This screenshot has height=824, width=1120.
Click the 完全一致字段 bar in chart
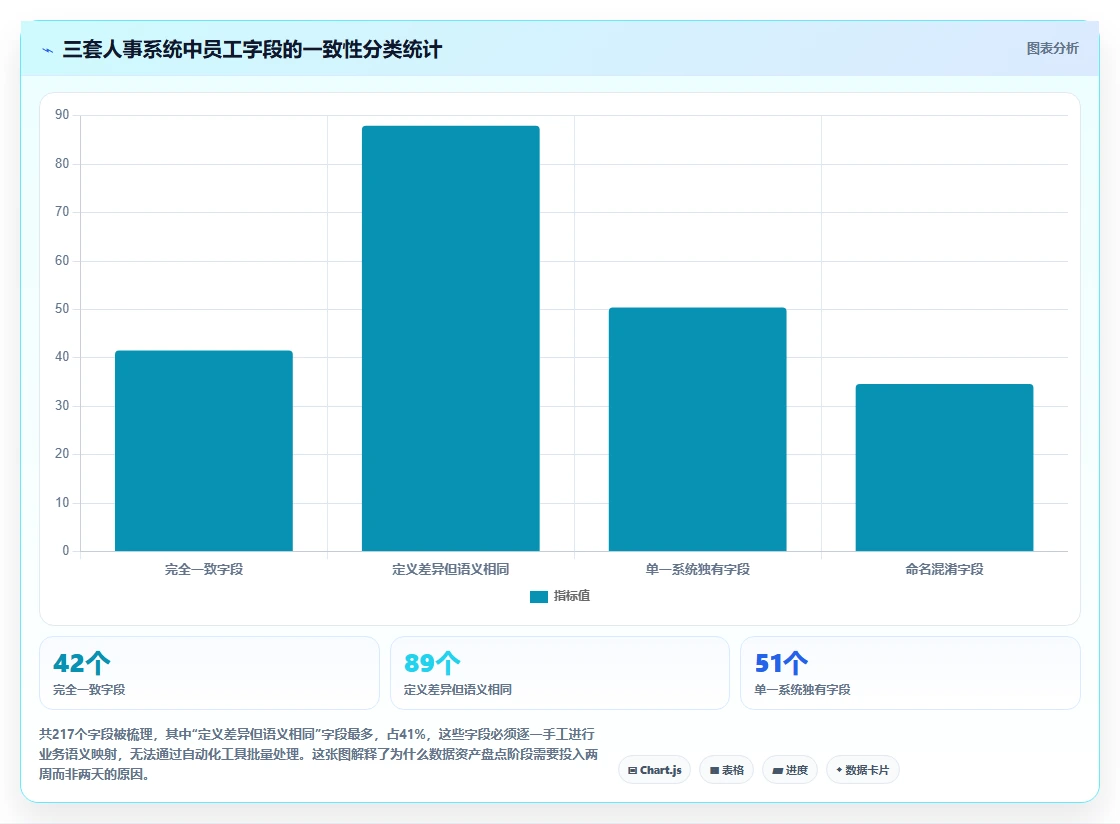click(204, 451)
